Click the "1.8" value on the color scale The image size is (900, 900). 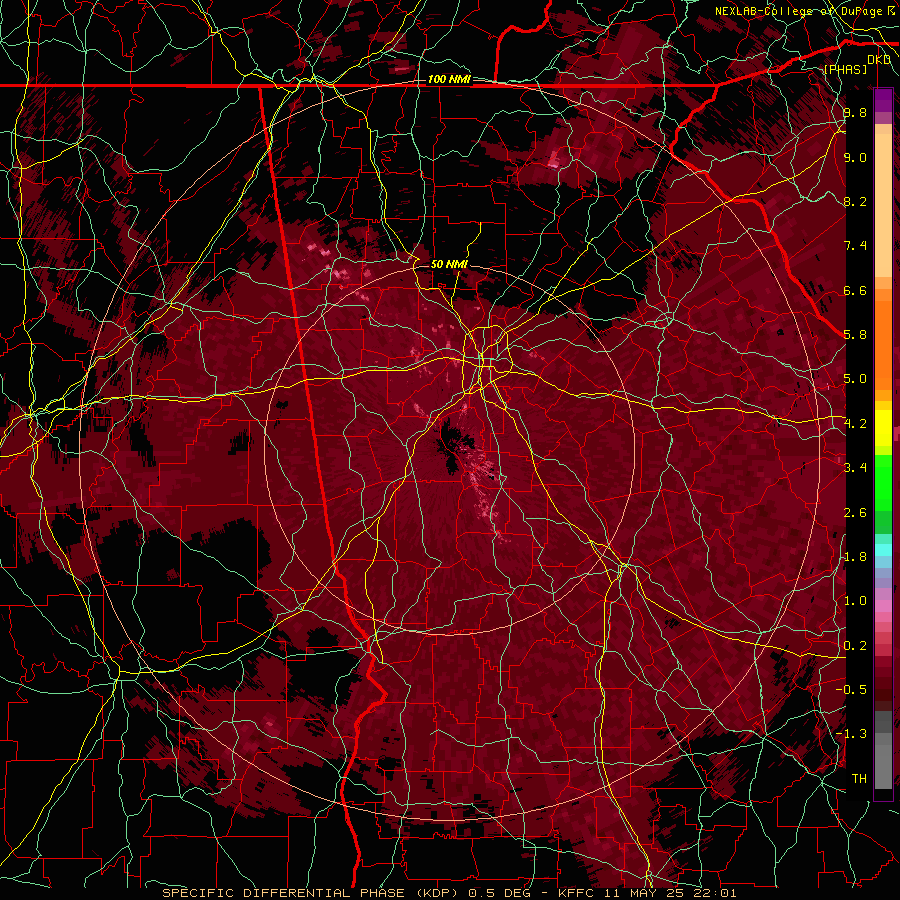tap(855, 557)
